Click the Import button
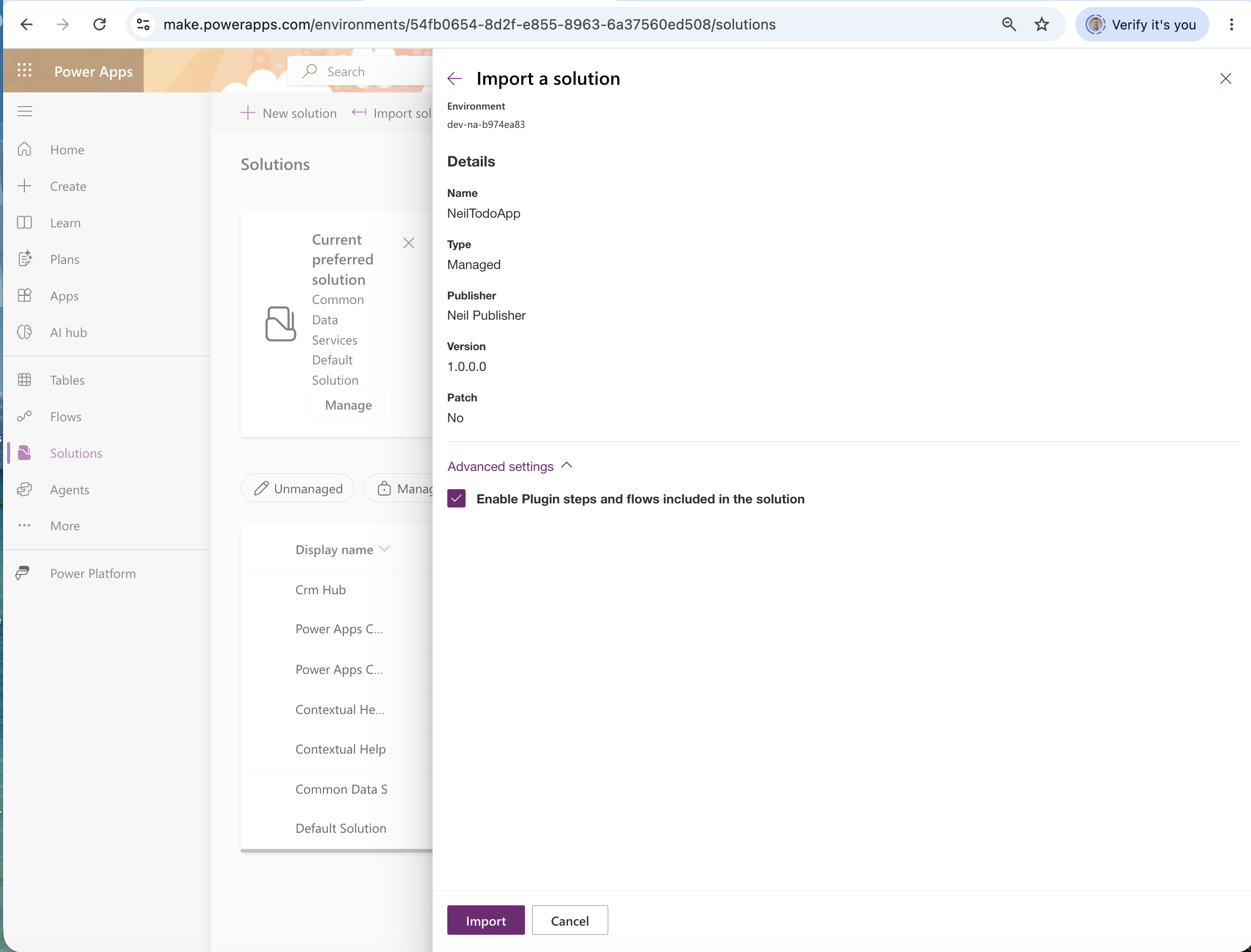The width and height of the screenshot is (1251, 952). point(486,920)
